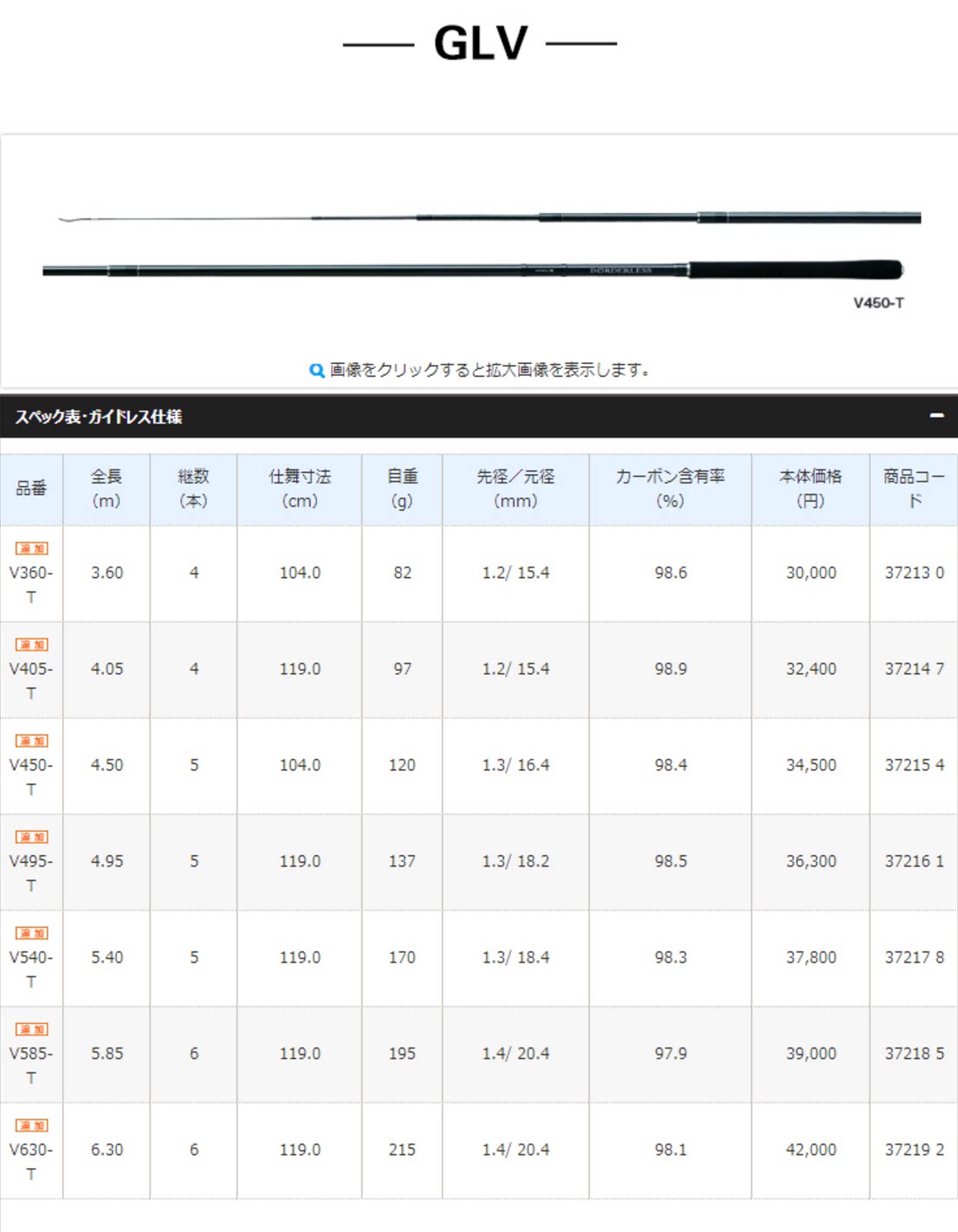Image resolution: width=958 pixels, height=1232 pixels.
Task: Click the diameter value 1.3/ 18.2
Action: point(515,861)
